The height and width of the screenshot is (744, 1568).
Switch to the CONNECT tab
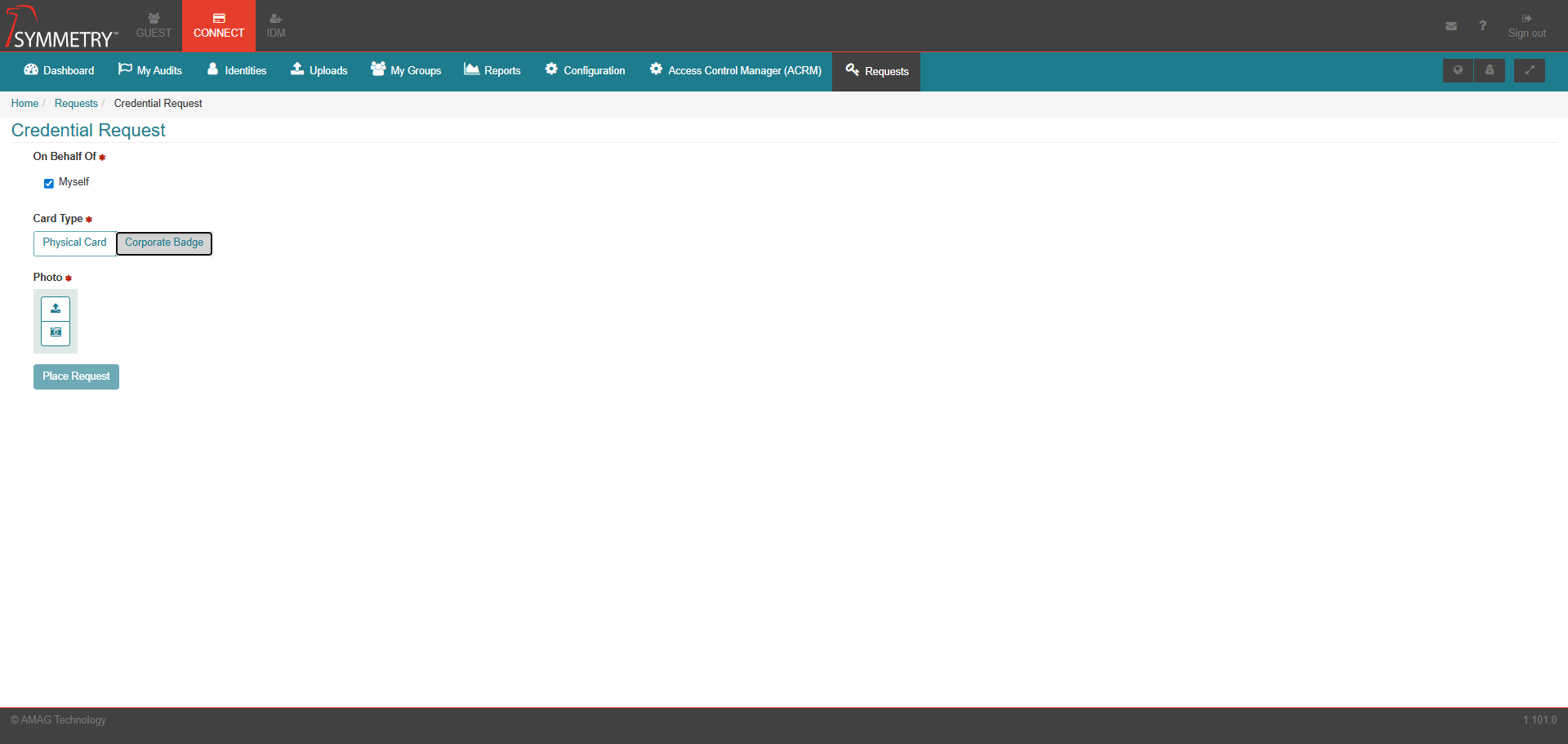[x=218, y=25]
